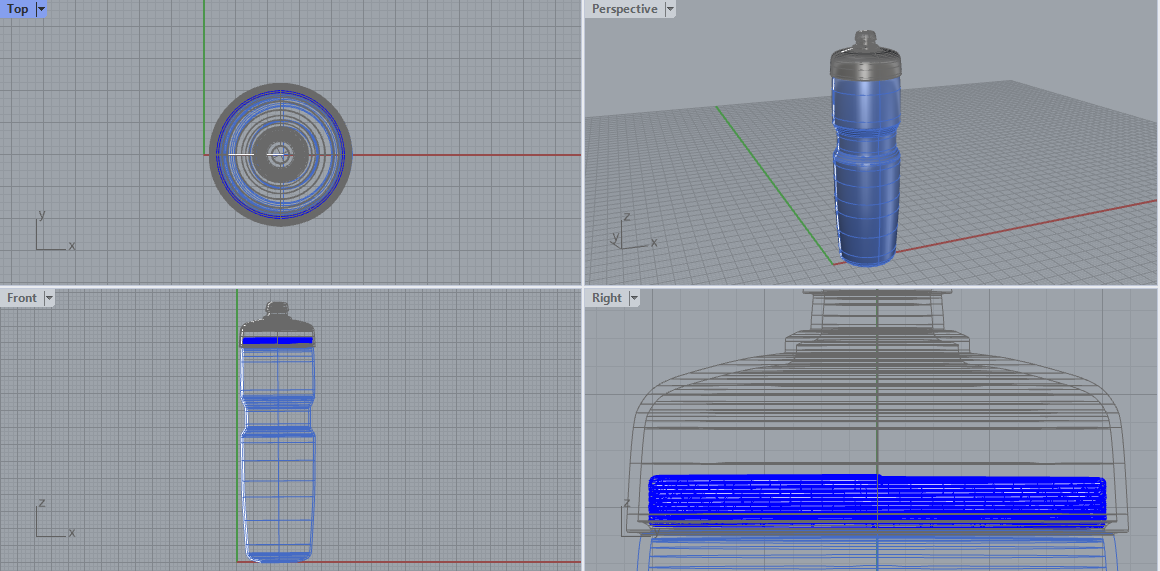Select the gray cap wireframe in Right viewport

coord(877,414)
